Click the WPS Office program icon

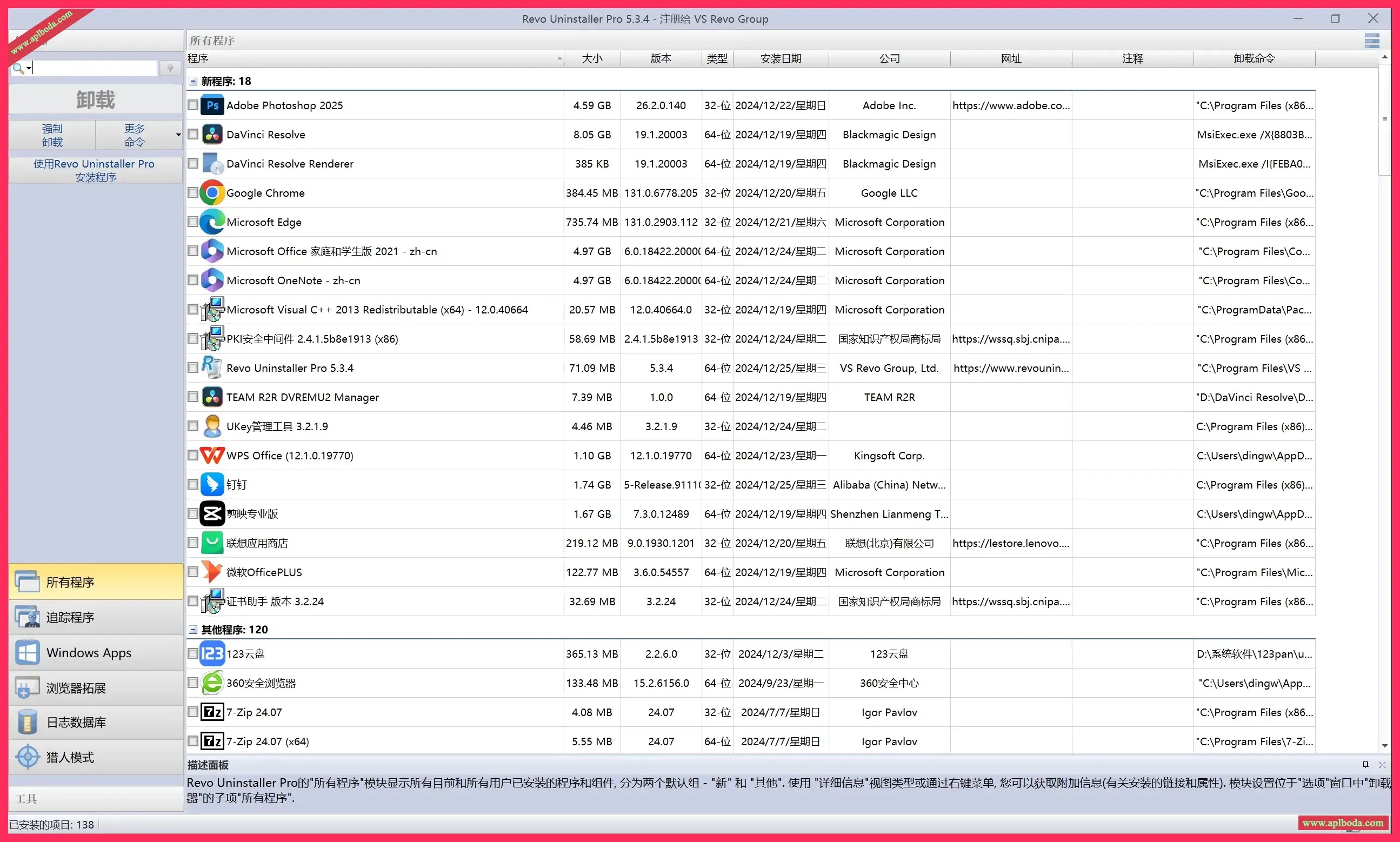[212, 455]
